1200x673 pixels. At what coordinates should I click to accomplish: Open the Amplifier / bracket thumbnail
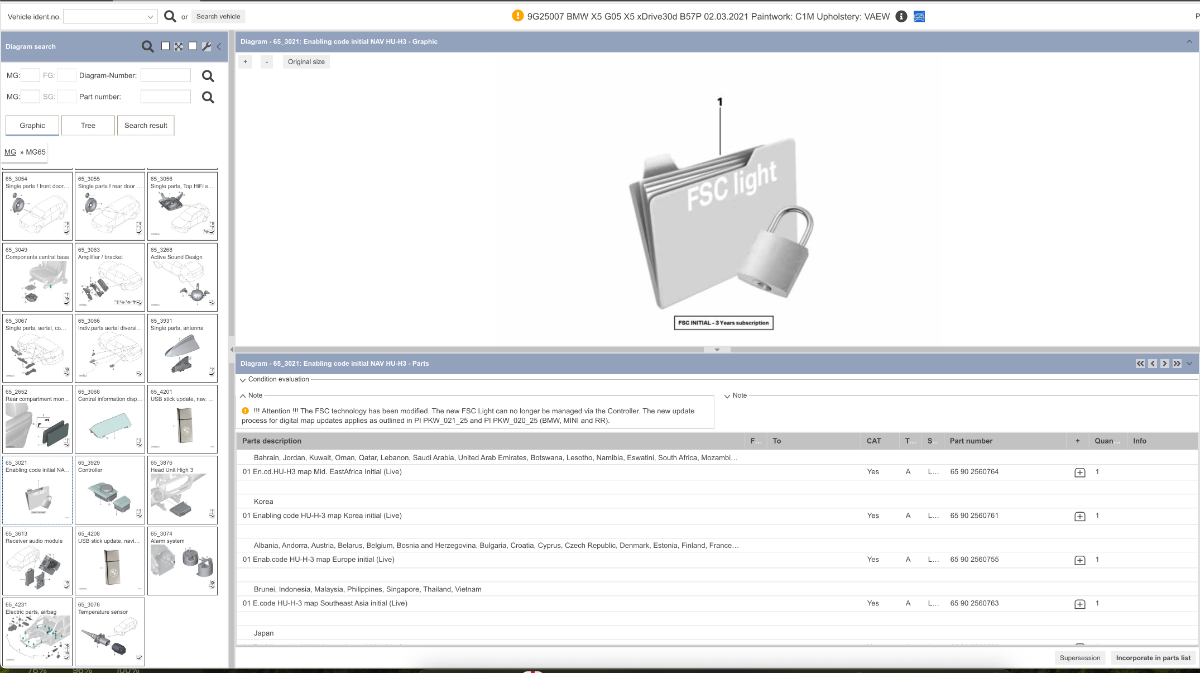[110, 276]
